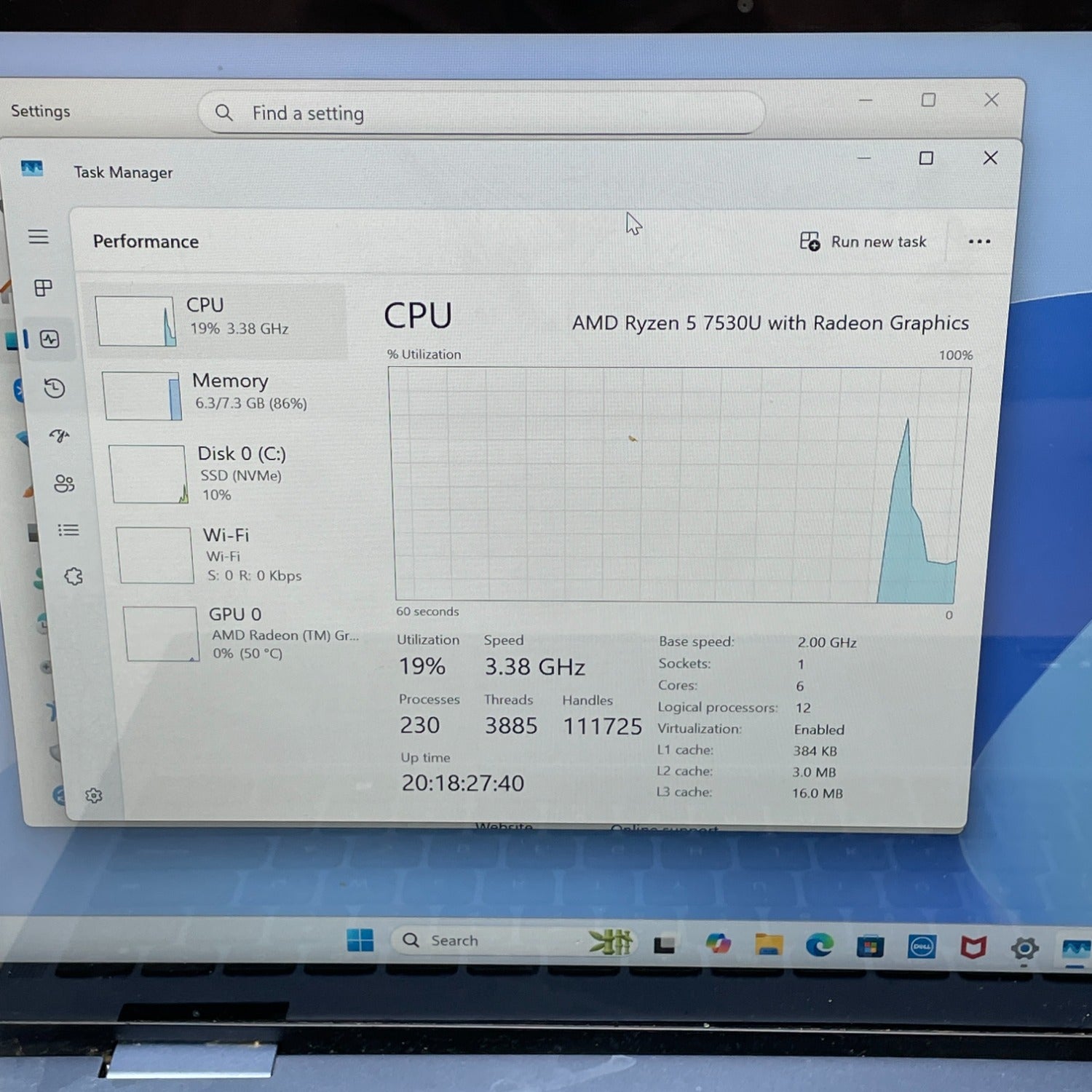The image size is (1092, 1092).
Task: Close the Settings window behind
Action: click(x=992, y=100)
